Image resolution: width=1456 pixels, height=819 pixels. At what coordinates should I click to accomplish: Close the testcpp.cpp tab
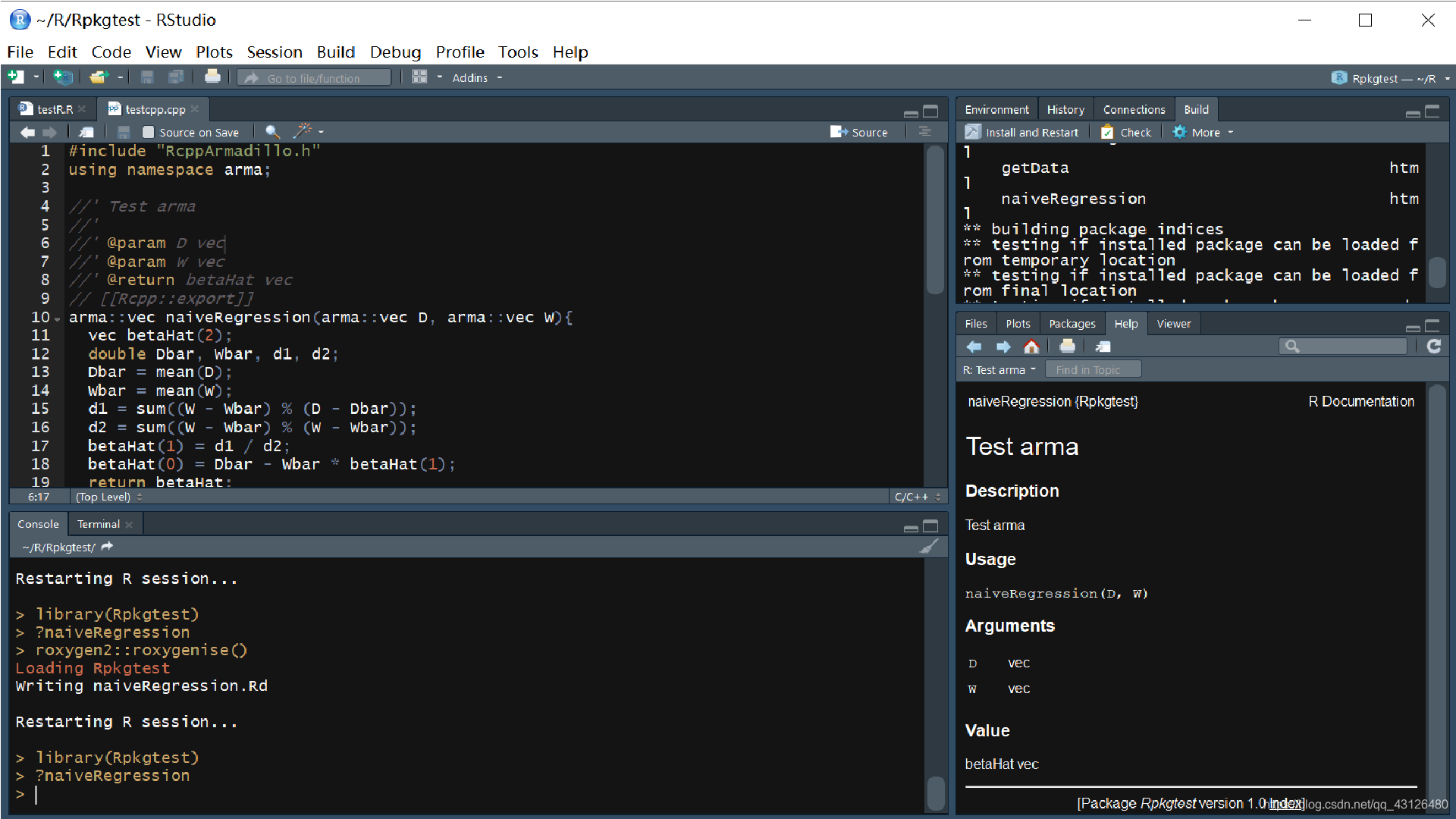pyautogui.click(x=195, y=108)
